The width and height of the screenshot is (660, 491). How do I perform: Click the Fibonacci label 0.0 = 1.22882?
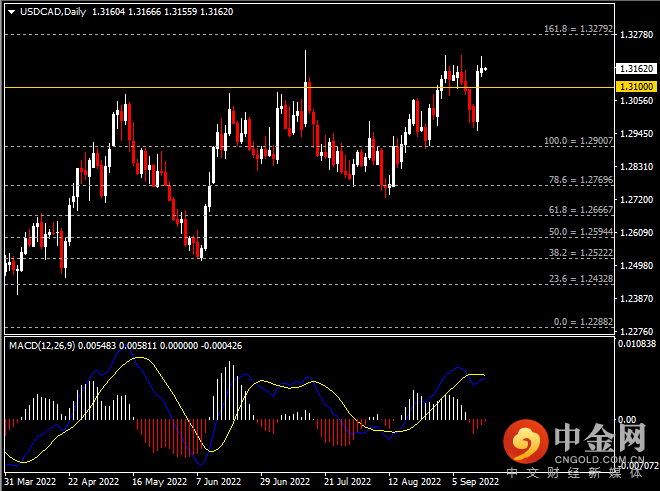(x=583, y=322)
